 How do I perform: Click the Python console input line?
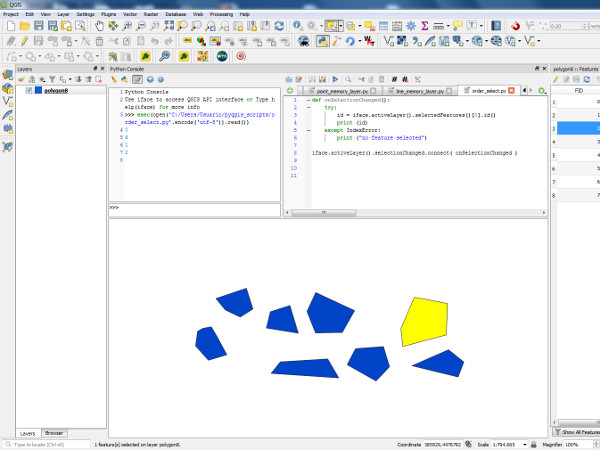194,208
